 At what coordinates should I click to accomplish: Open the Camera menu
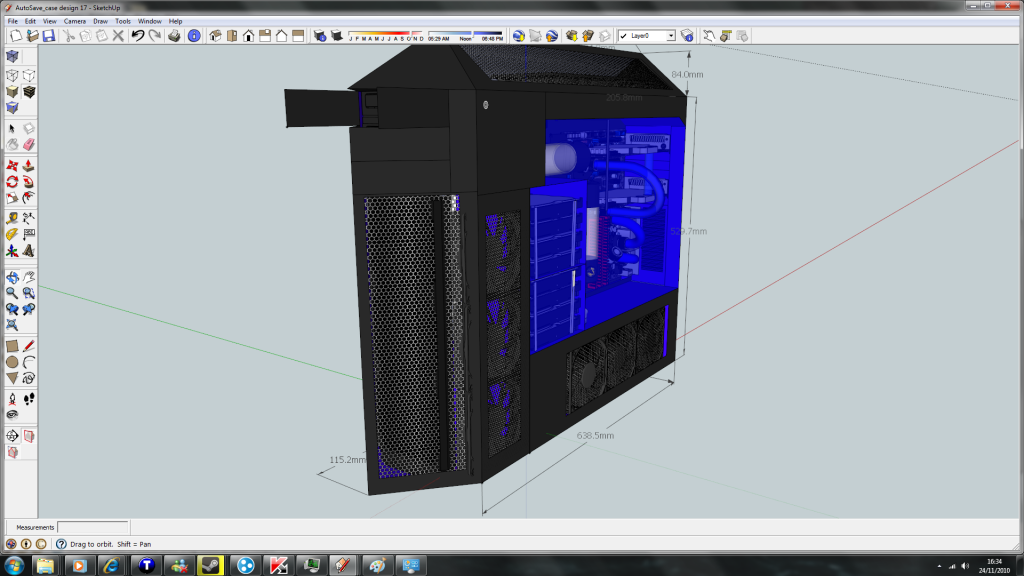[x=74, y=21]
